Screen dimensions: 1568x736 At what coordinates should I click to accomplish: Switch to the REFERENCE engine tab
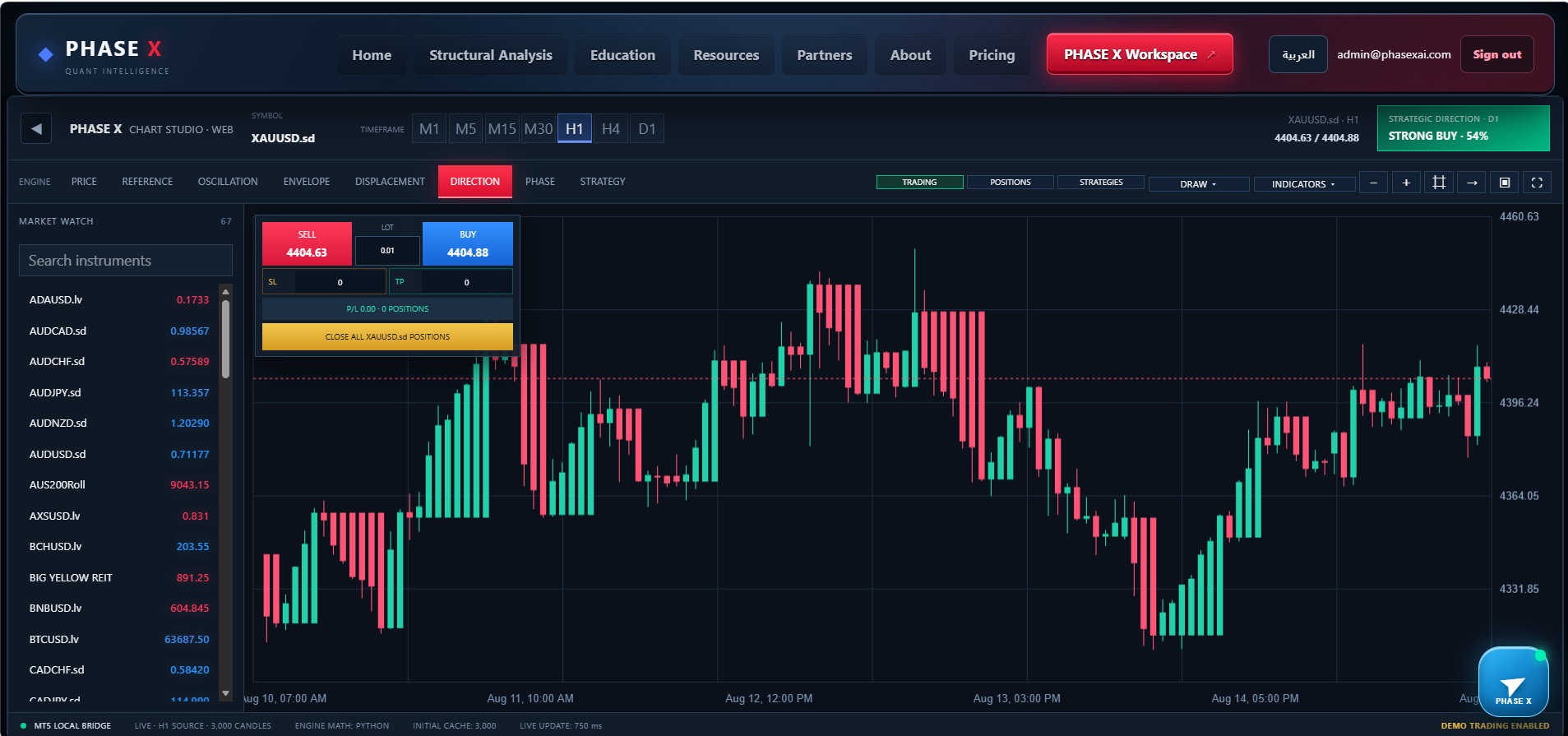147,182
